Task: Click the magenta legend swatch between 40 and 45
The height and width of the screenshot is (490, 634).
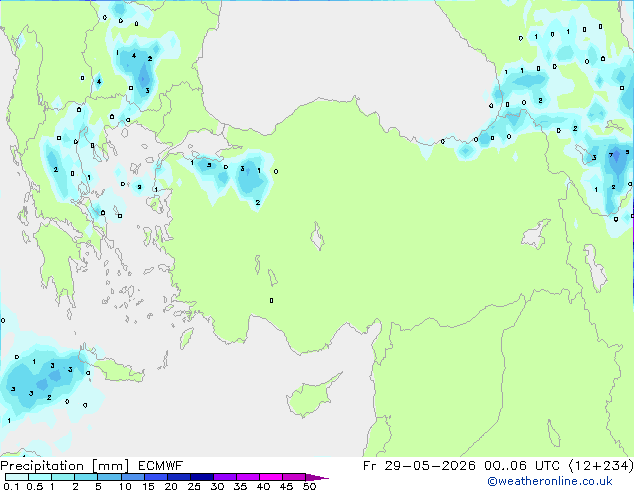Action: [x=271, y=477]
